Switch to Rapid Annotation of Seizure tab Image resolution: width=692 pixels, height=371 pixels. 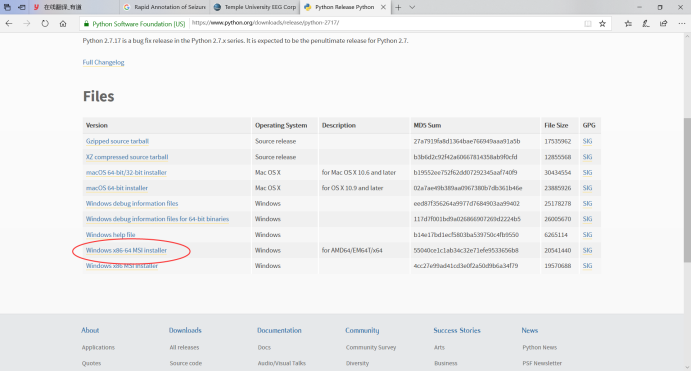point(165,7)
